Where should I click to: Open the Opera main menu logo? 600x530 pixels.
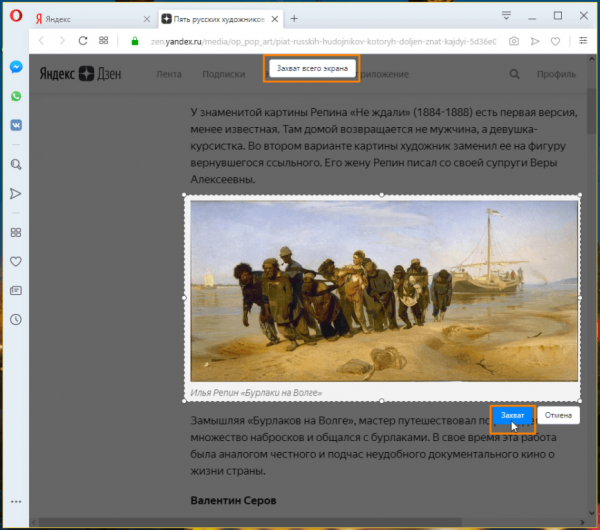16,16
